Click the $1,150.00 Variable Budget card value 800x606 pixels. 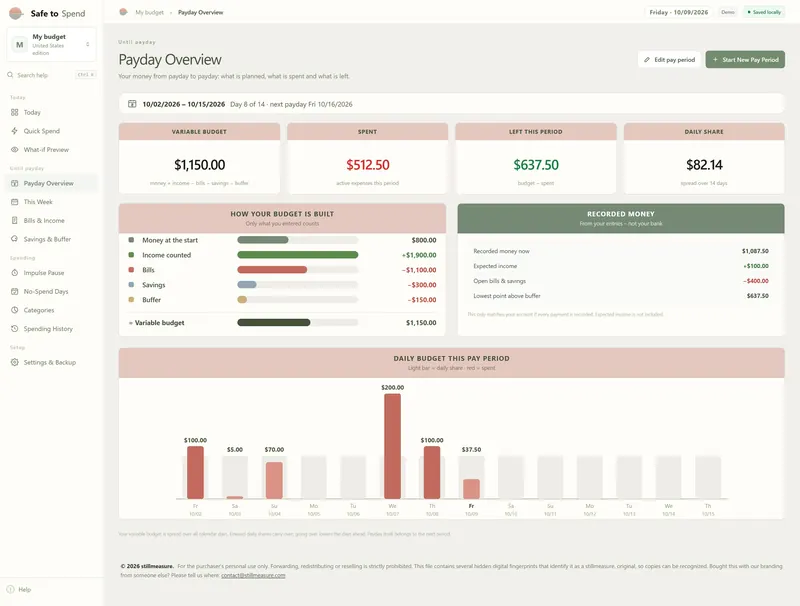(199, 165)
